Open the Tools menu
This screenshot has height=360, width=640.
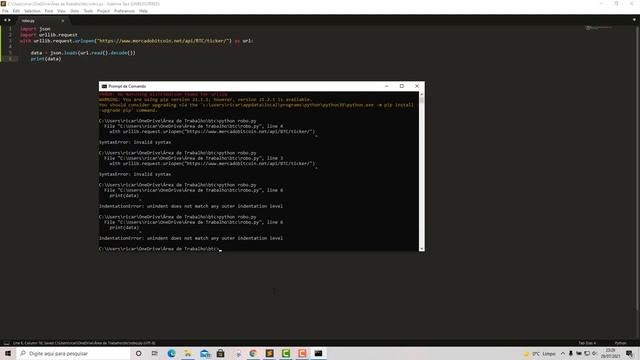point(88,11)
